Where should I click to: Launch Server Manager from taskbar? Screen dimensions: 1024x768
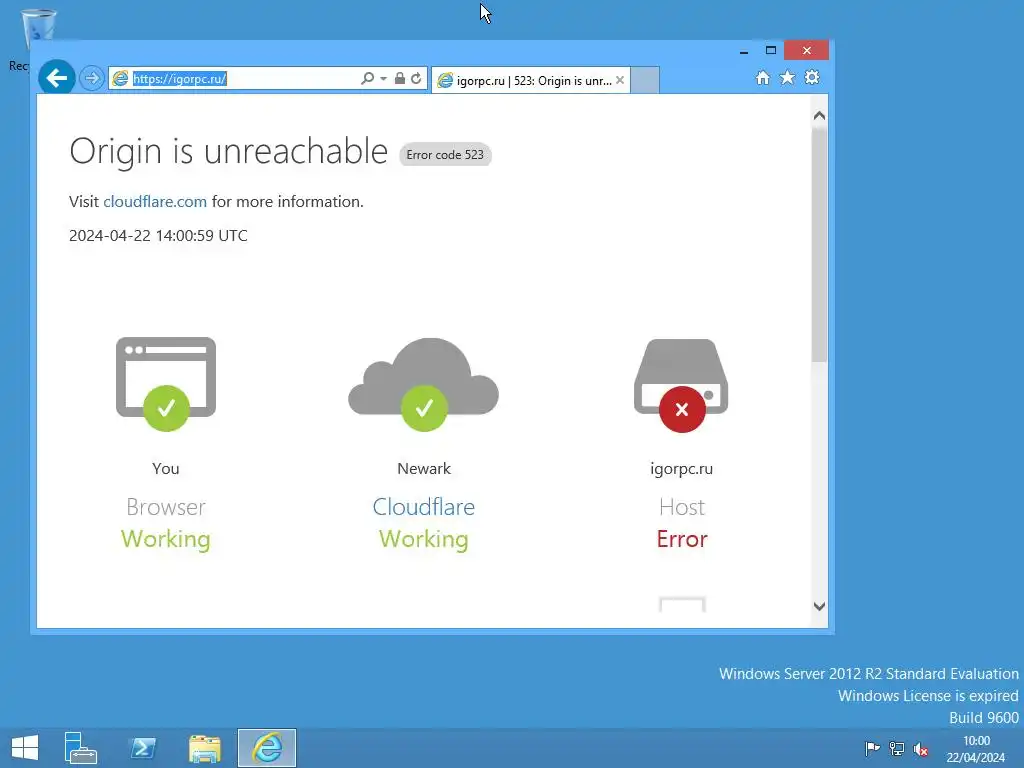[x=81, y=748]
